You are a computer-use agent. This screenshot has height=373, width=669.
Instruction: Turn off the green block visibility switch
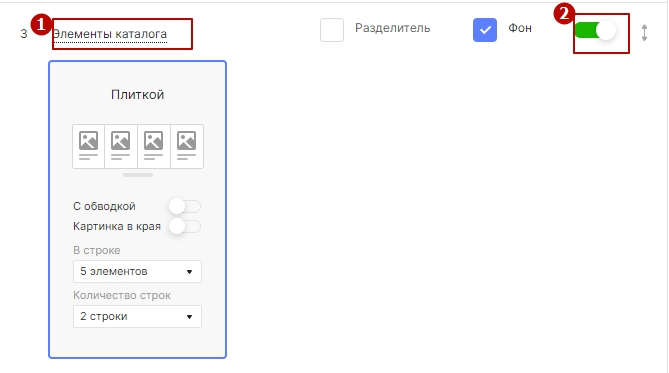coord(595,30)
